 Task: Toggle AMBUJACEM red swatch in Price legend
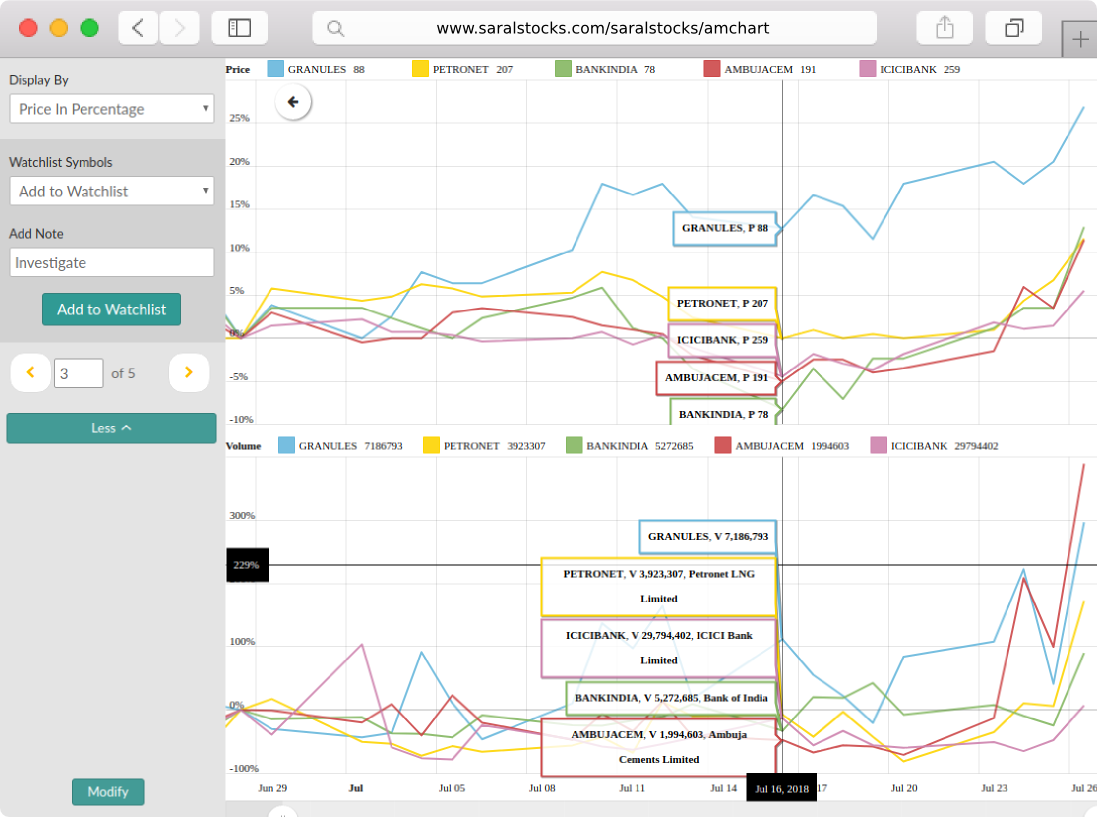(712, 69)
